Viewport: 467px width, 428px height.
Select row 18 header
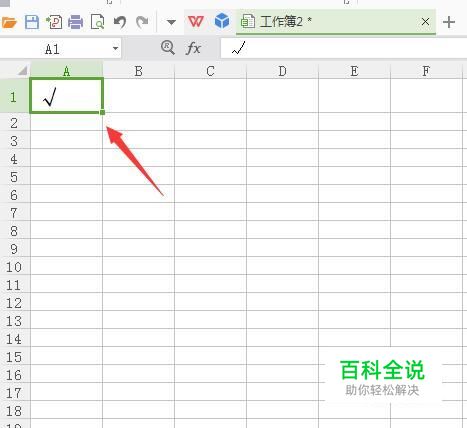coord(15,410)
